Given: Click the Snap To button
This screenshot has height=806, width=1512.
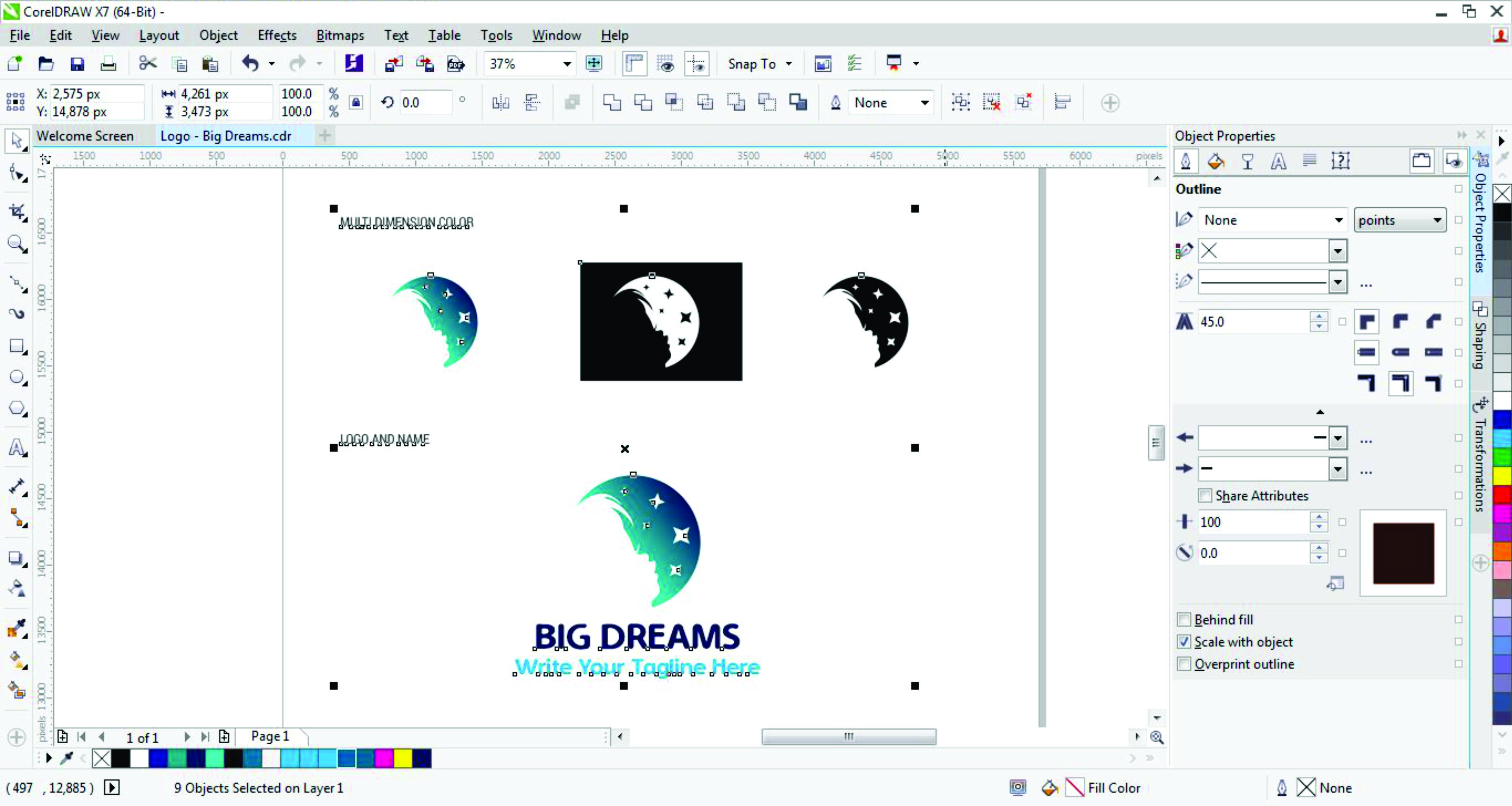Looking at the screenshot, I should click(x=752, y=64).
